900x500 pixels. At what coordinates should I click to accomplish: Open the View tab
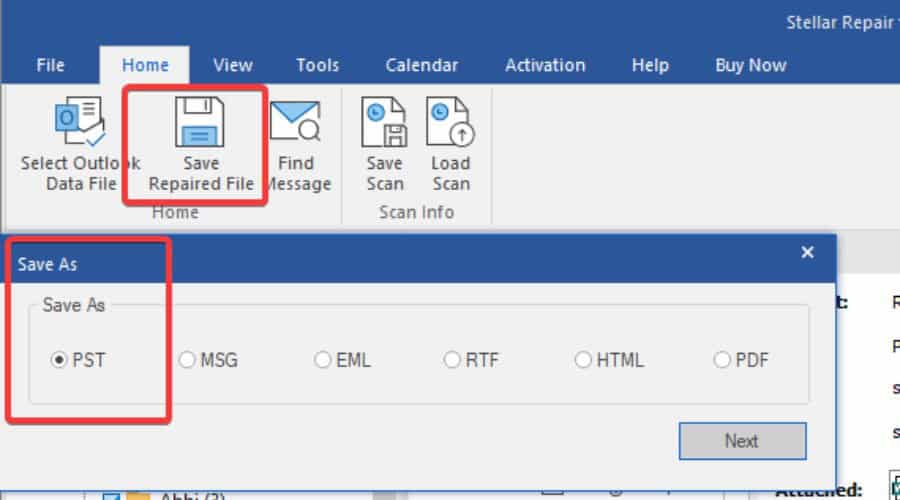(232, 65)
